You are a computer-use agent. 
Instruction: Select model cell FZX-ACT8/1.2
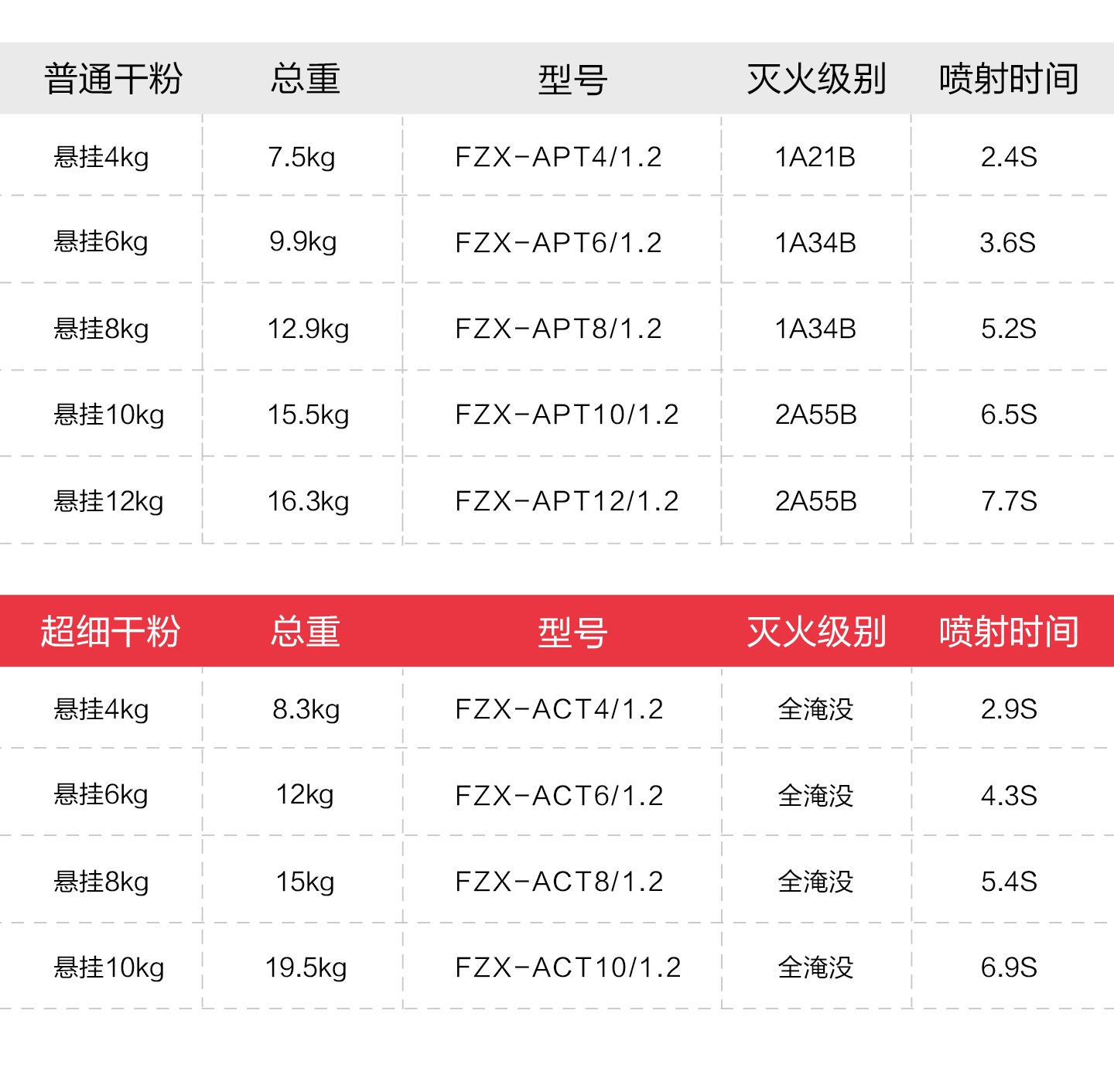(559, 882)
